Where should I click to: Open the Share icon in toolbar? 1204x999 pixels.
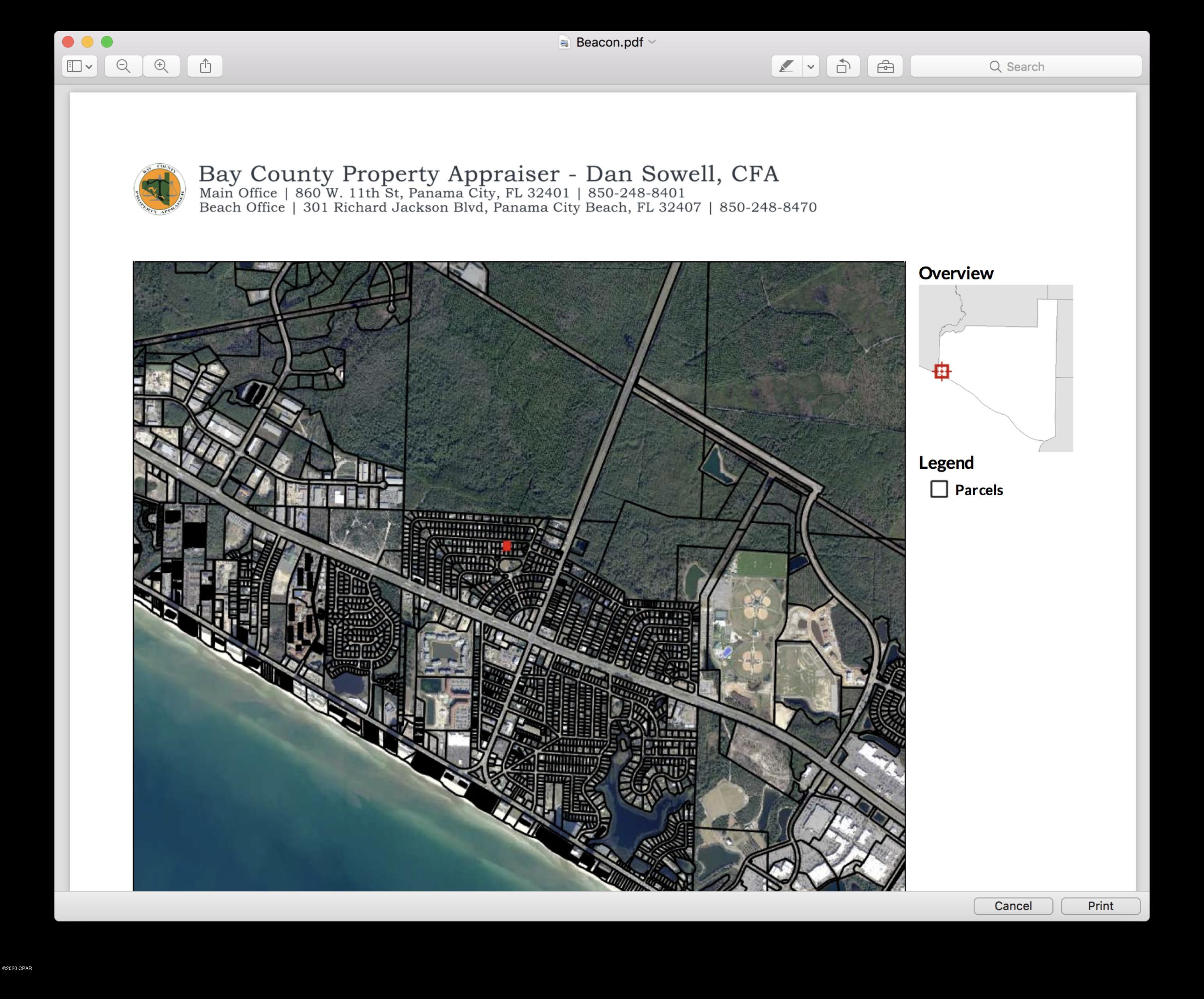tap(205, 66)
